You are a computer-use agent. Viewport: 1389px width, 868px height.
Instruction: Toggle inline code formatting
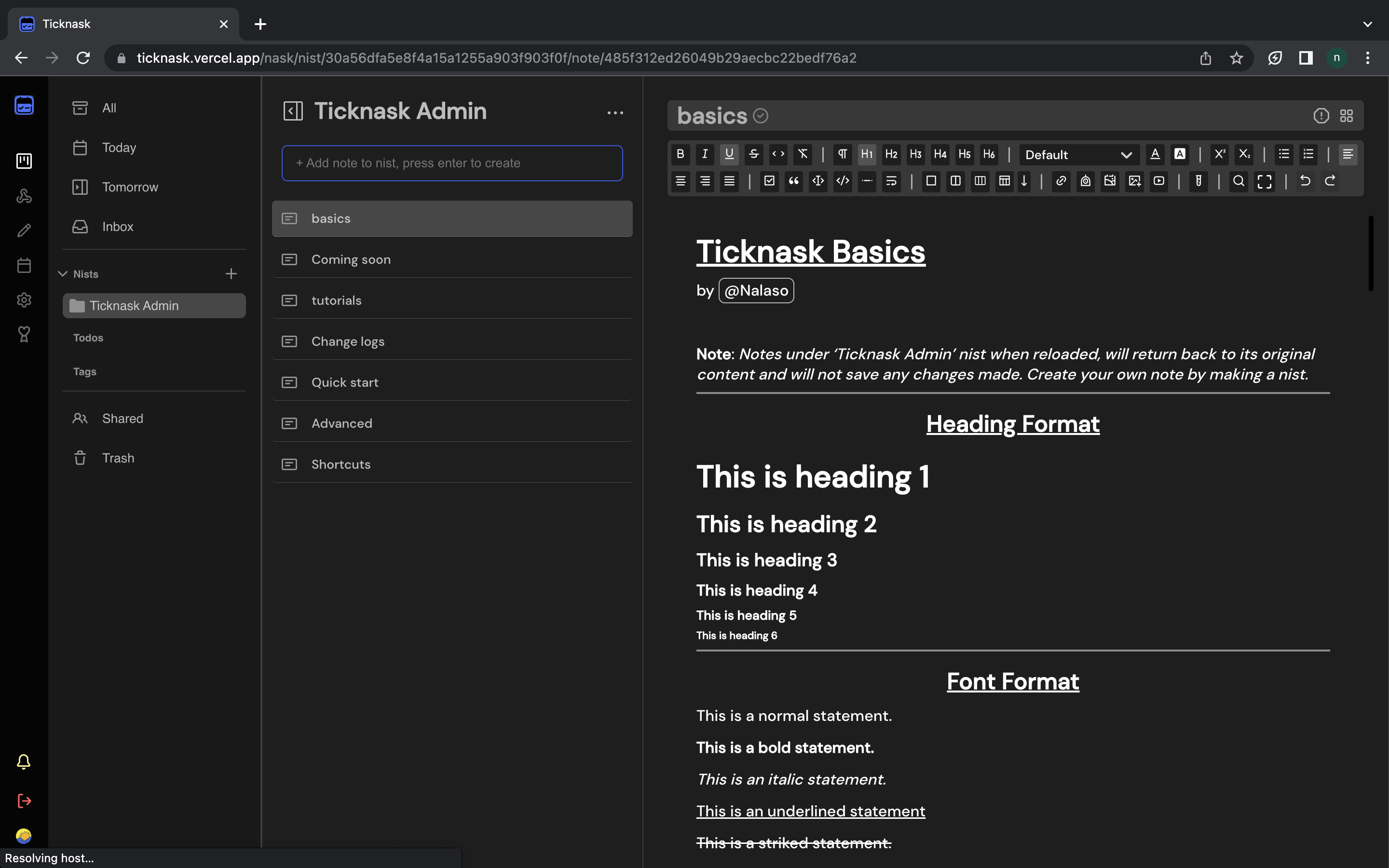778,154
